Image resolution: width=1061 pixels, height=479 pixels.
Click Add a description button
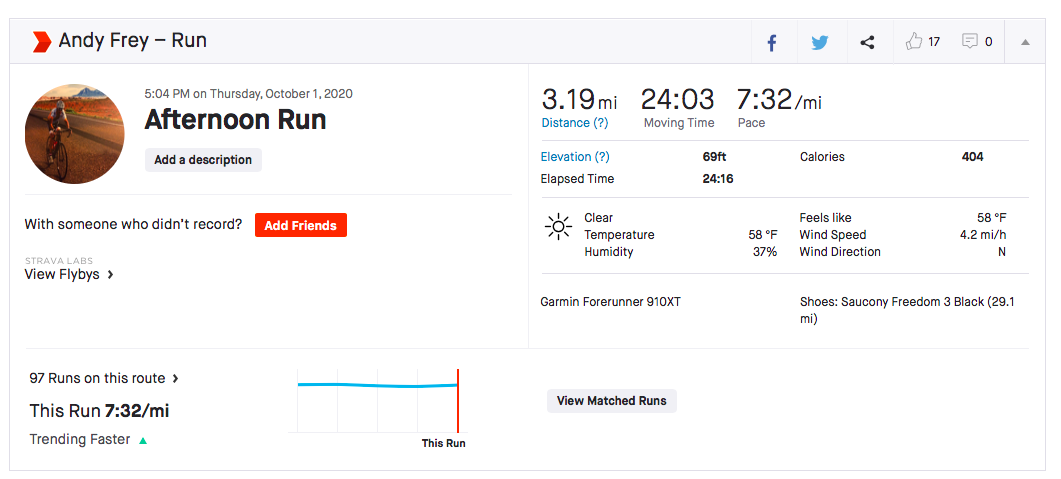pyautogui.click(x=203, y=160)
